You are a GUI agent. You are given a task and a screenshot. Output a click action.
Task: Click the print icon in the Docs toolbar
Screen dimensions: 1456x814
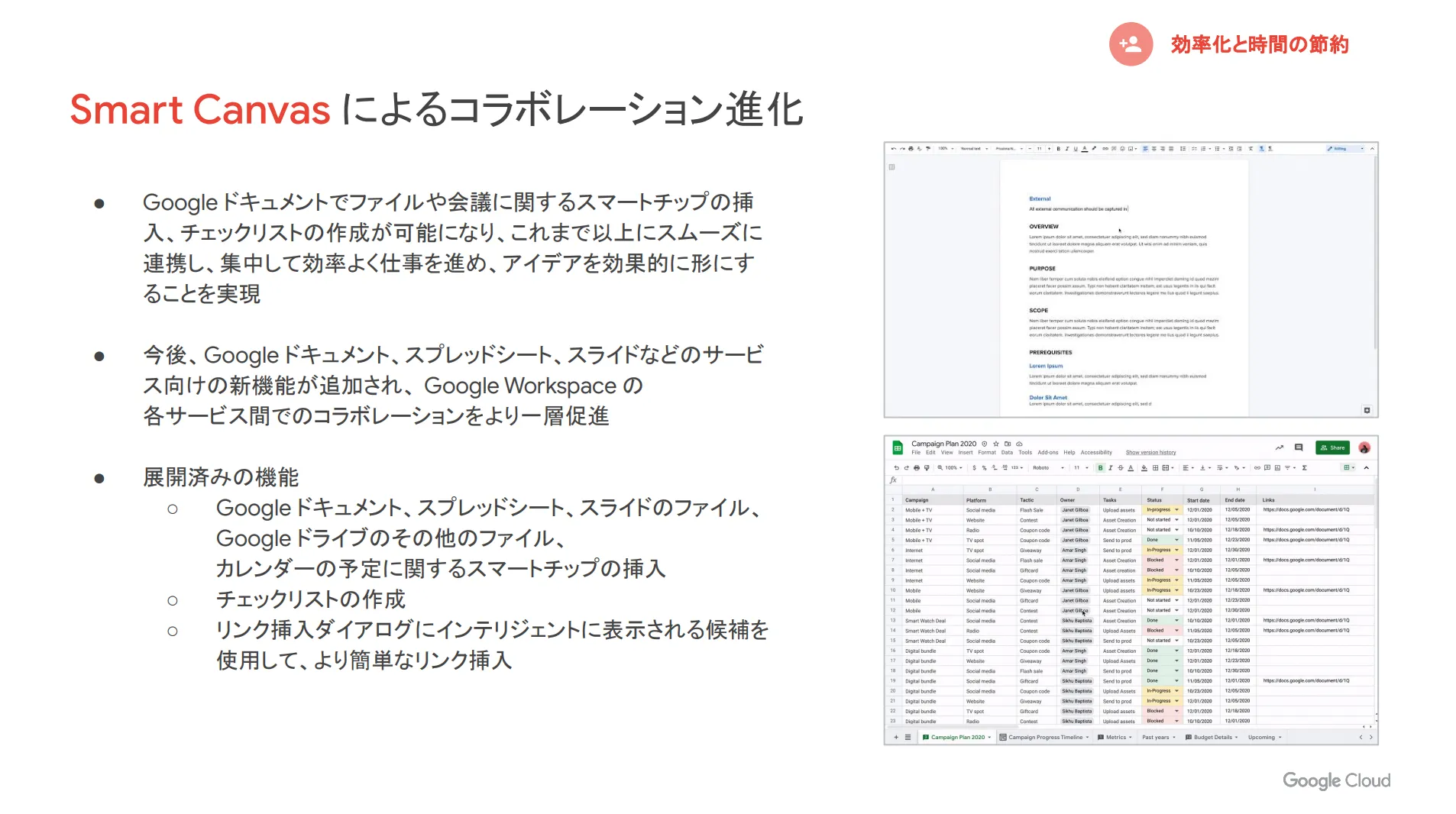click(911, 149)
